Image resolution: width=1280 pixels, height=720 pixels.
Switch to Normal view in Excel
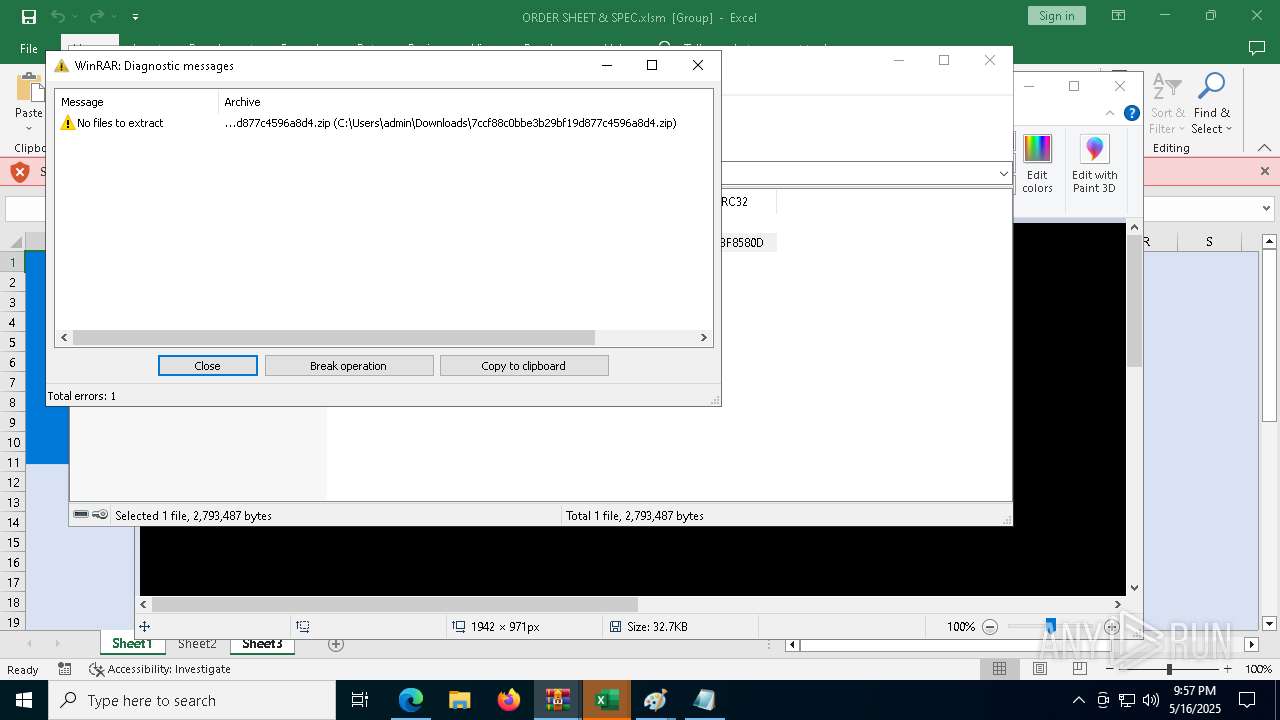pyautogui.click(x=999, y=669)
